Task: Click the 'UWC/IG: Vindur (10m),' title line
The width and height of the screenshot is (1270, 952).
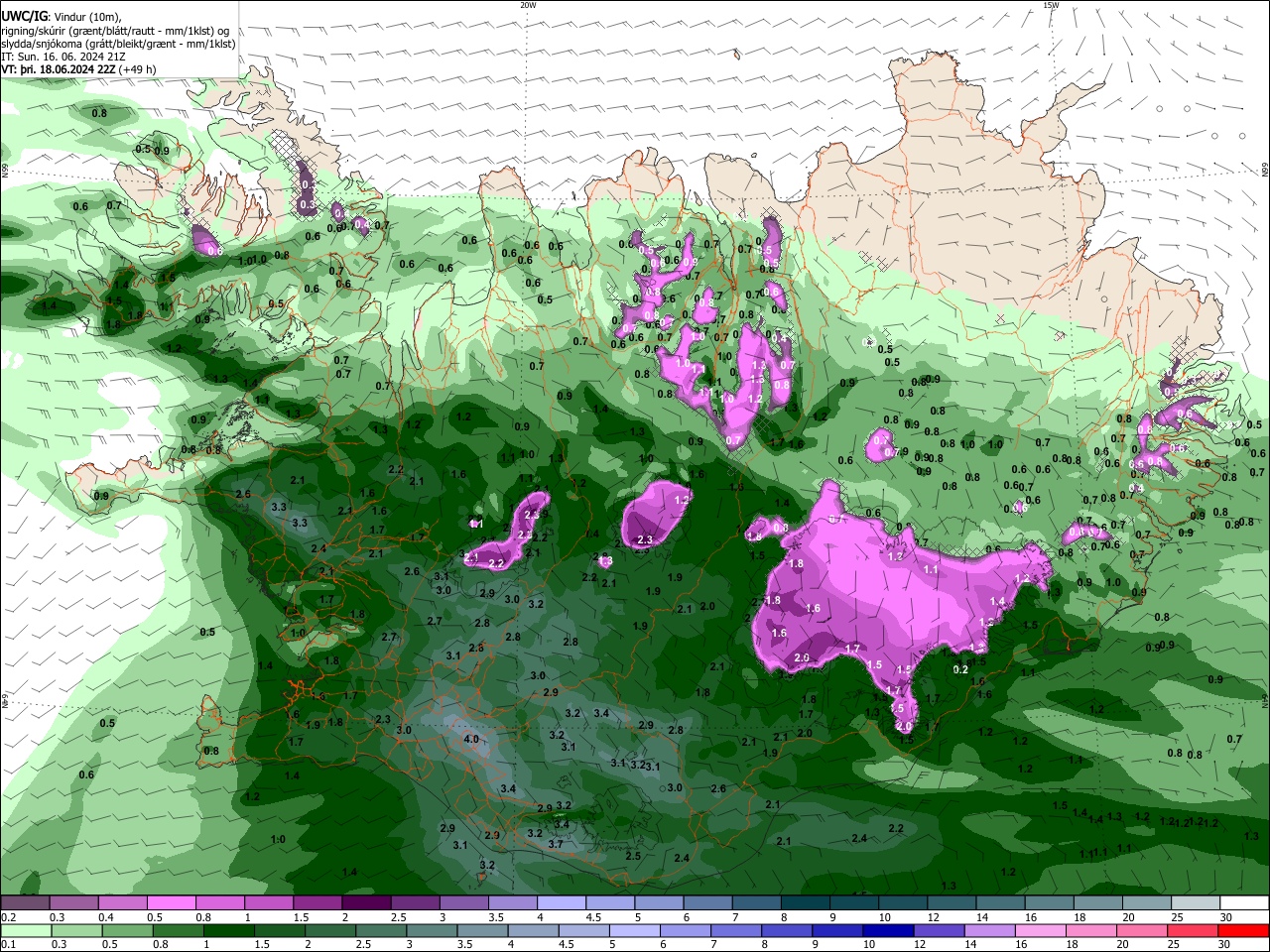Action: (x=62, y=17)
